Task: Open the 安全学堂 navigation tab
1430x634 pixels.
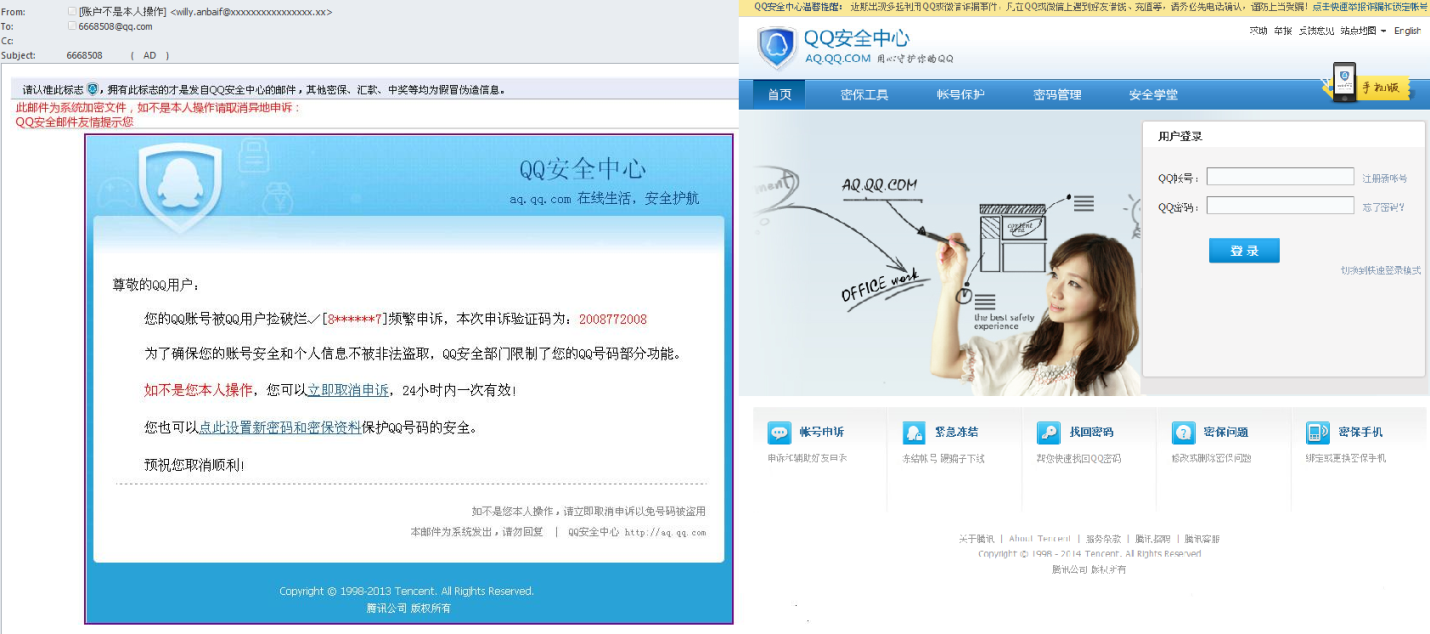Action: pyautogui.click(x=1153, y=95)
